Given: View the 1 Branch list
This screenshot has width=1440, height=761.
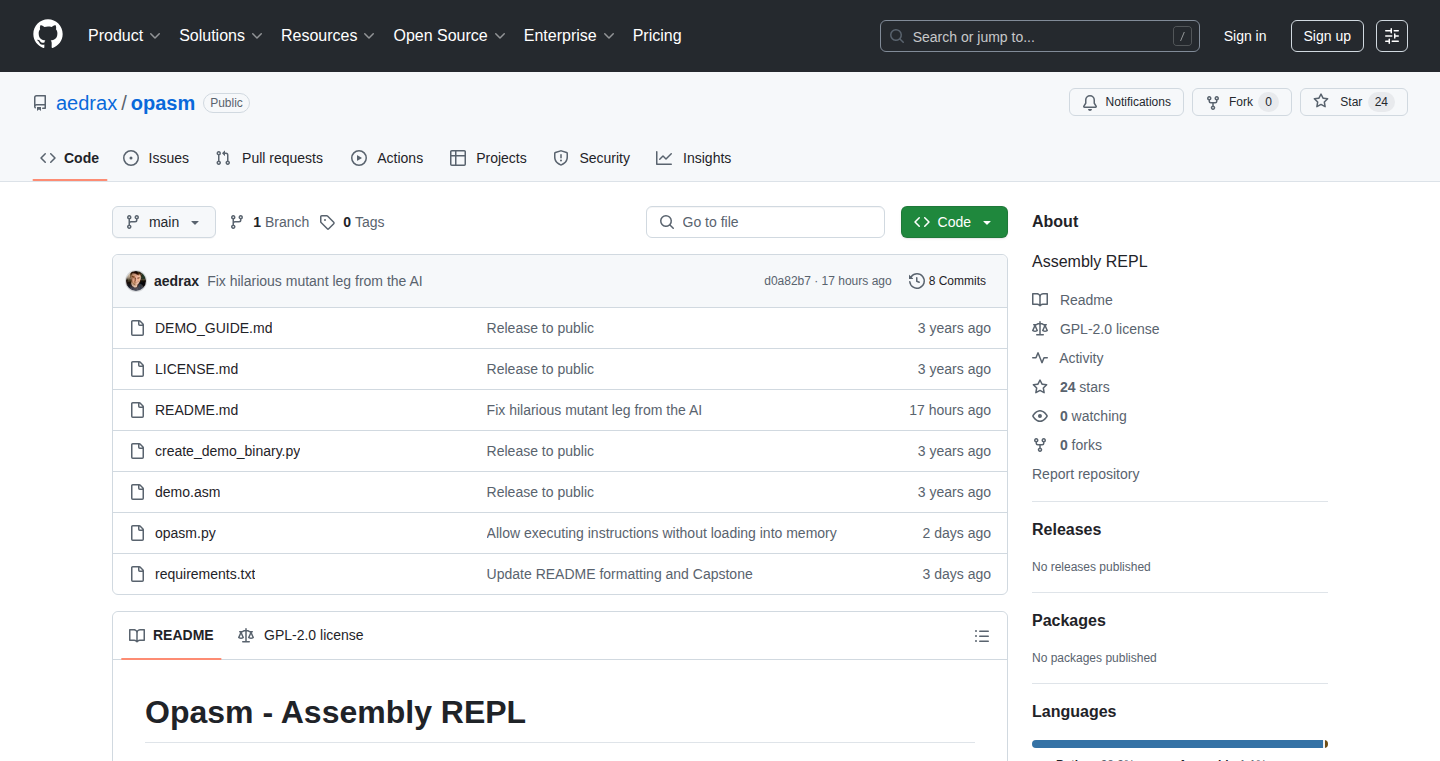Looking at the screenshot, I should 269,222.
